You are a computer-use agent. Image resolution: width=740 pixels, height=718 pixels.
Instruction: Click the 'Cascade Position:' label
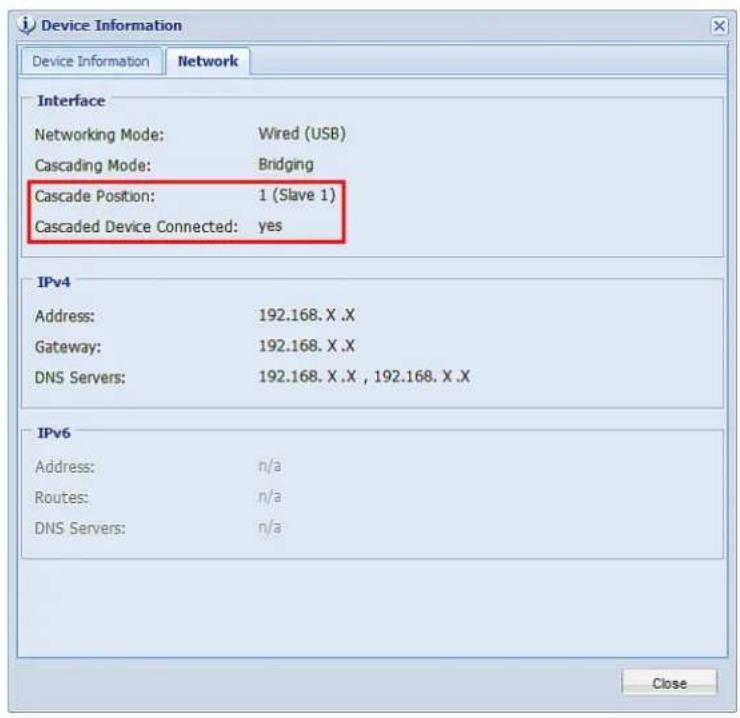94,196
